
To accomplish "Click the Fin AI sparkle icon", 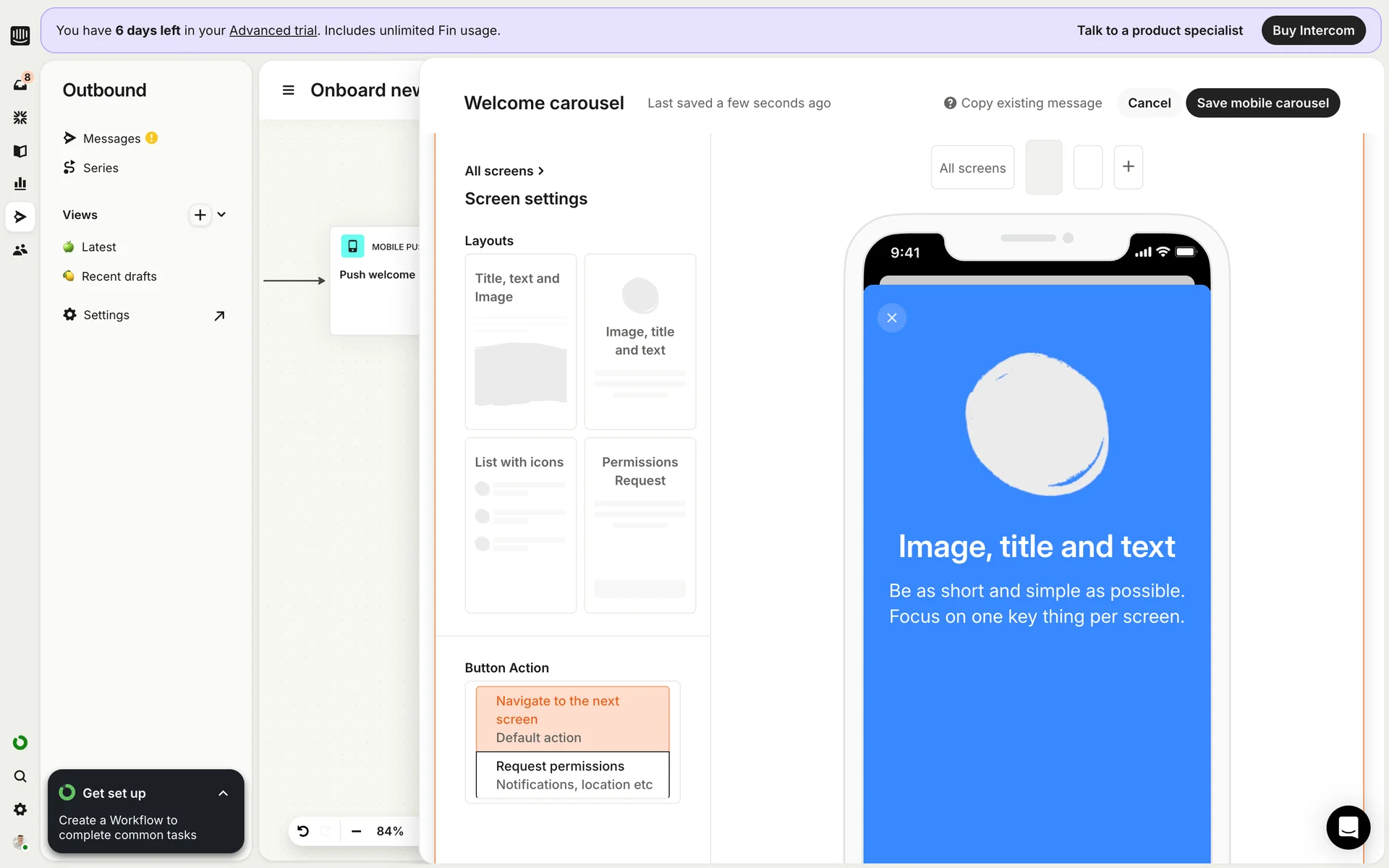I will [x=20, y=117].
